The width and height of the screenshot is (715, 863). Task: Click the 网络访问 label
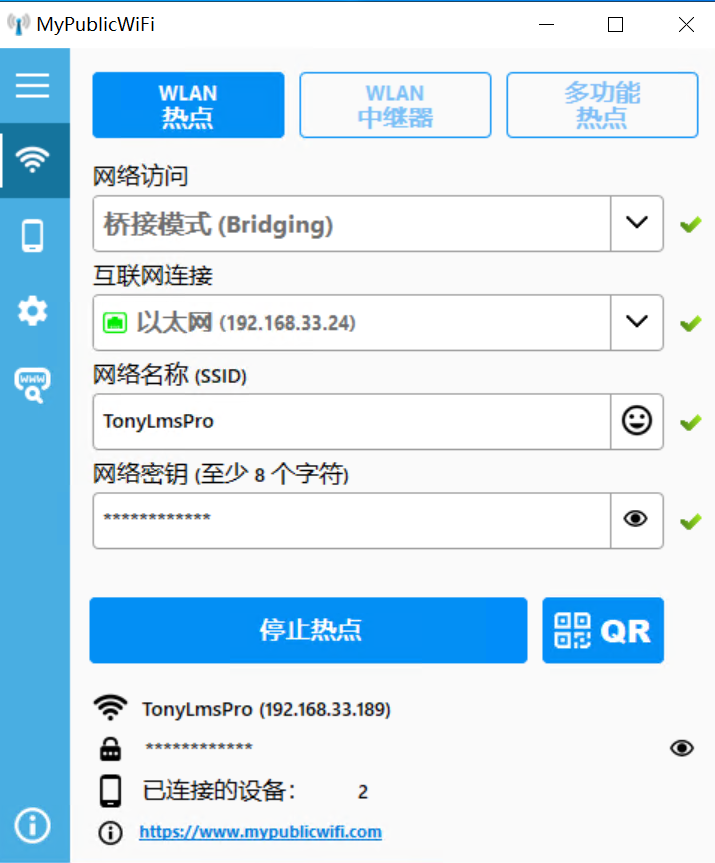pos(140,177)
